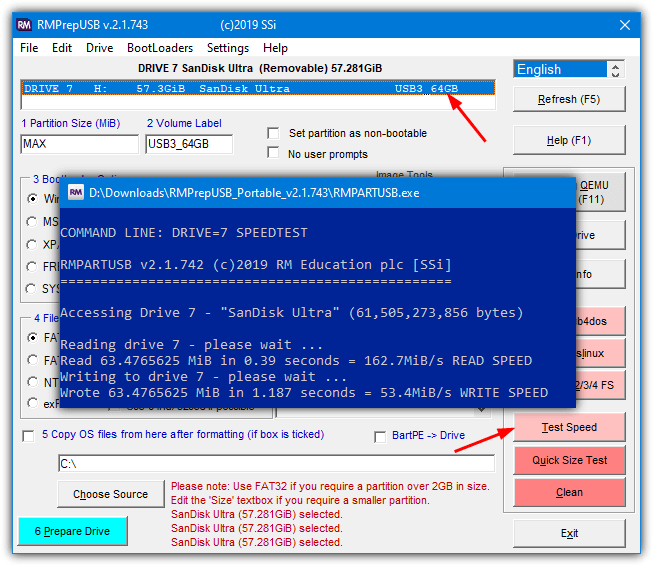The image size is (653, 565).
Task: Click the partly hidden slinux button
Action: [601, 353]
